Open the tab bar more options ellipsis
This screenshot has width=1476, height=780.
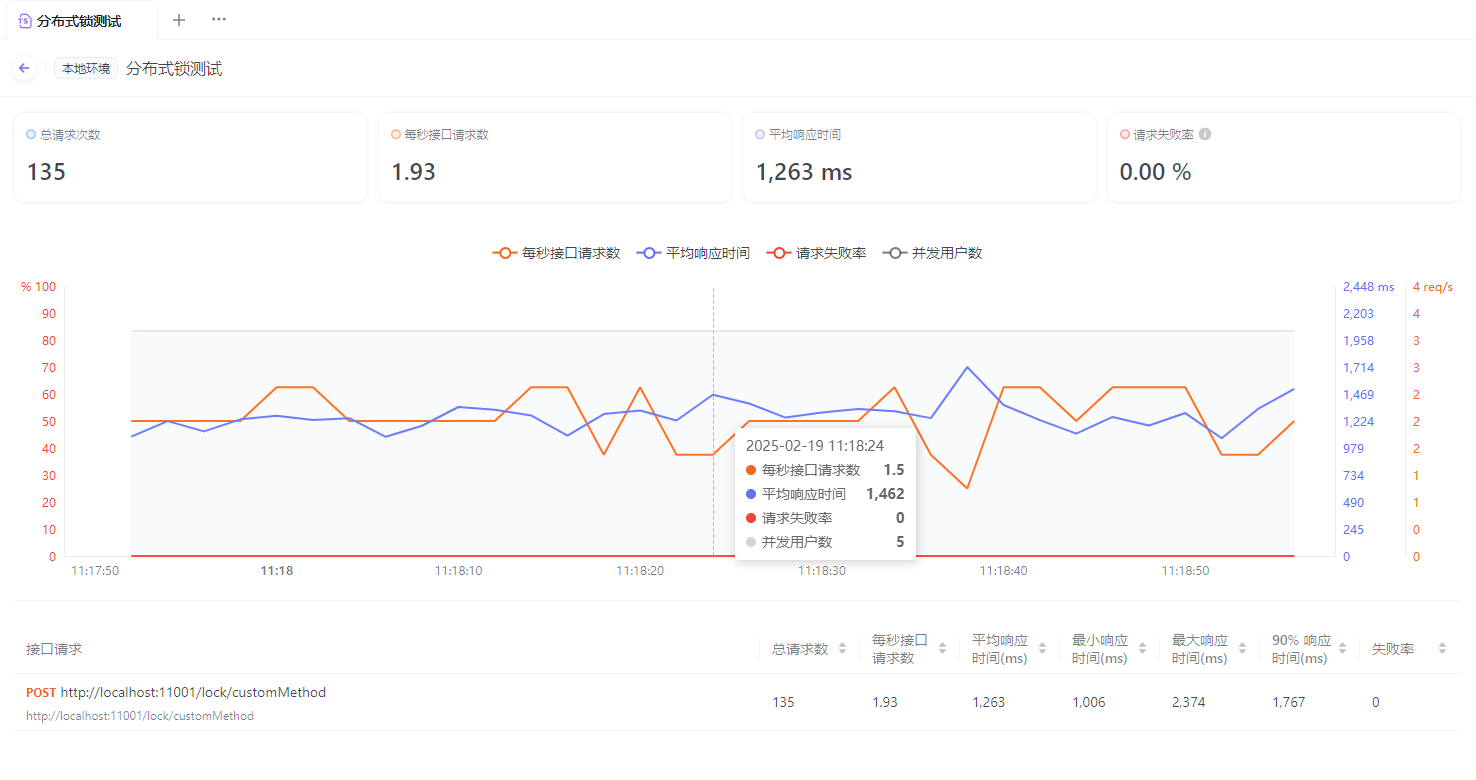[x=219, y=20]
